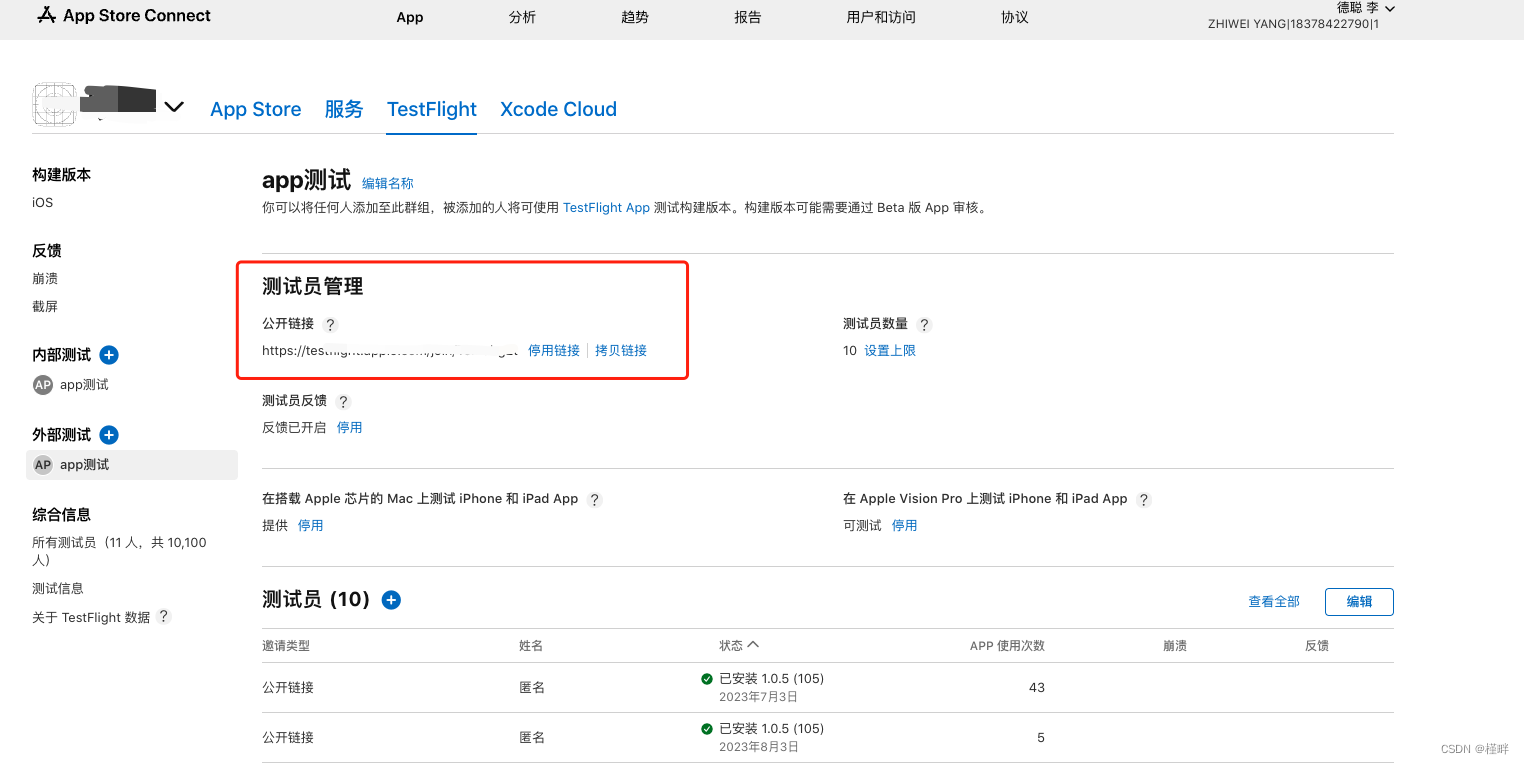Click 查看全部 link
The height and width of the screenshot is (764, 1524).
tap(1274, 601)
